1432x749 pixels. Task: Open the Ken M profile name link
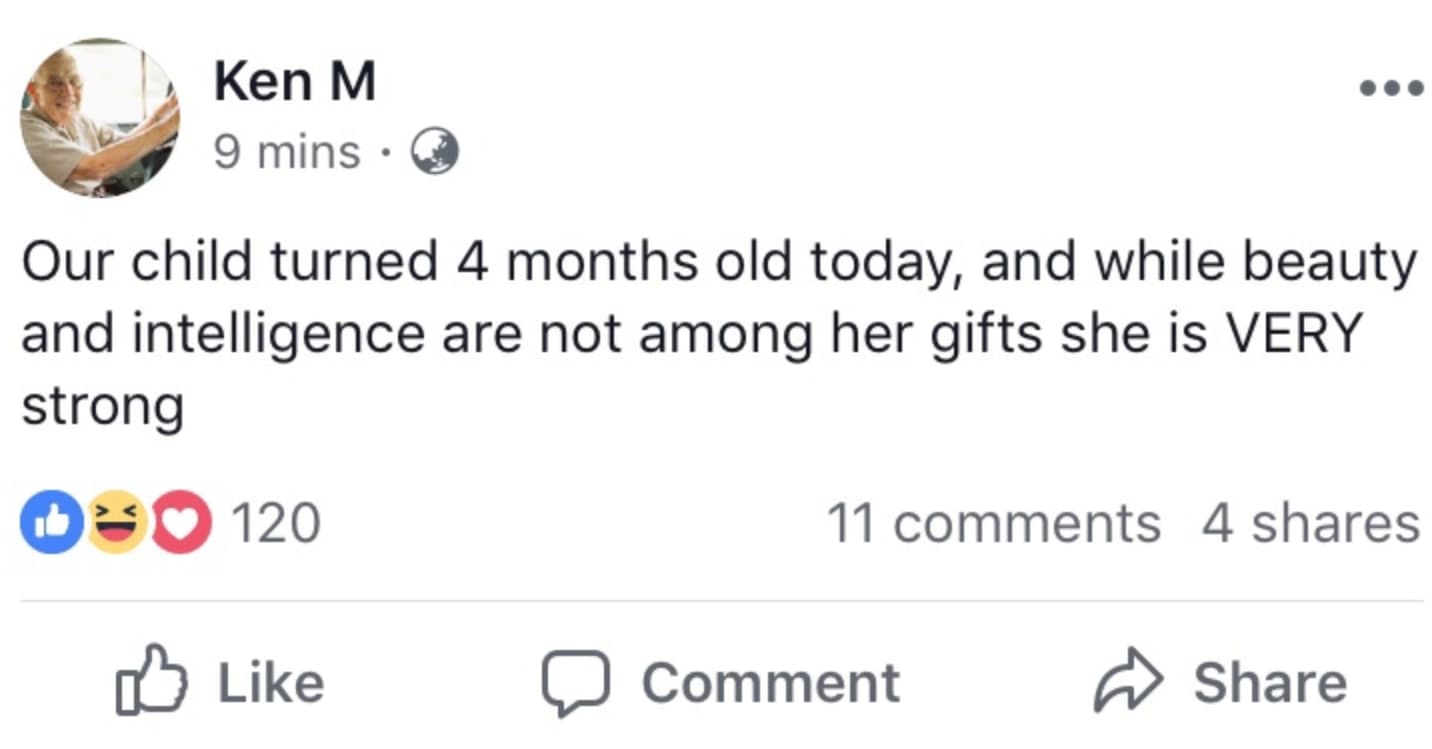point(295,82)
